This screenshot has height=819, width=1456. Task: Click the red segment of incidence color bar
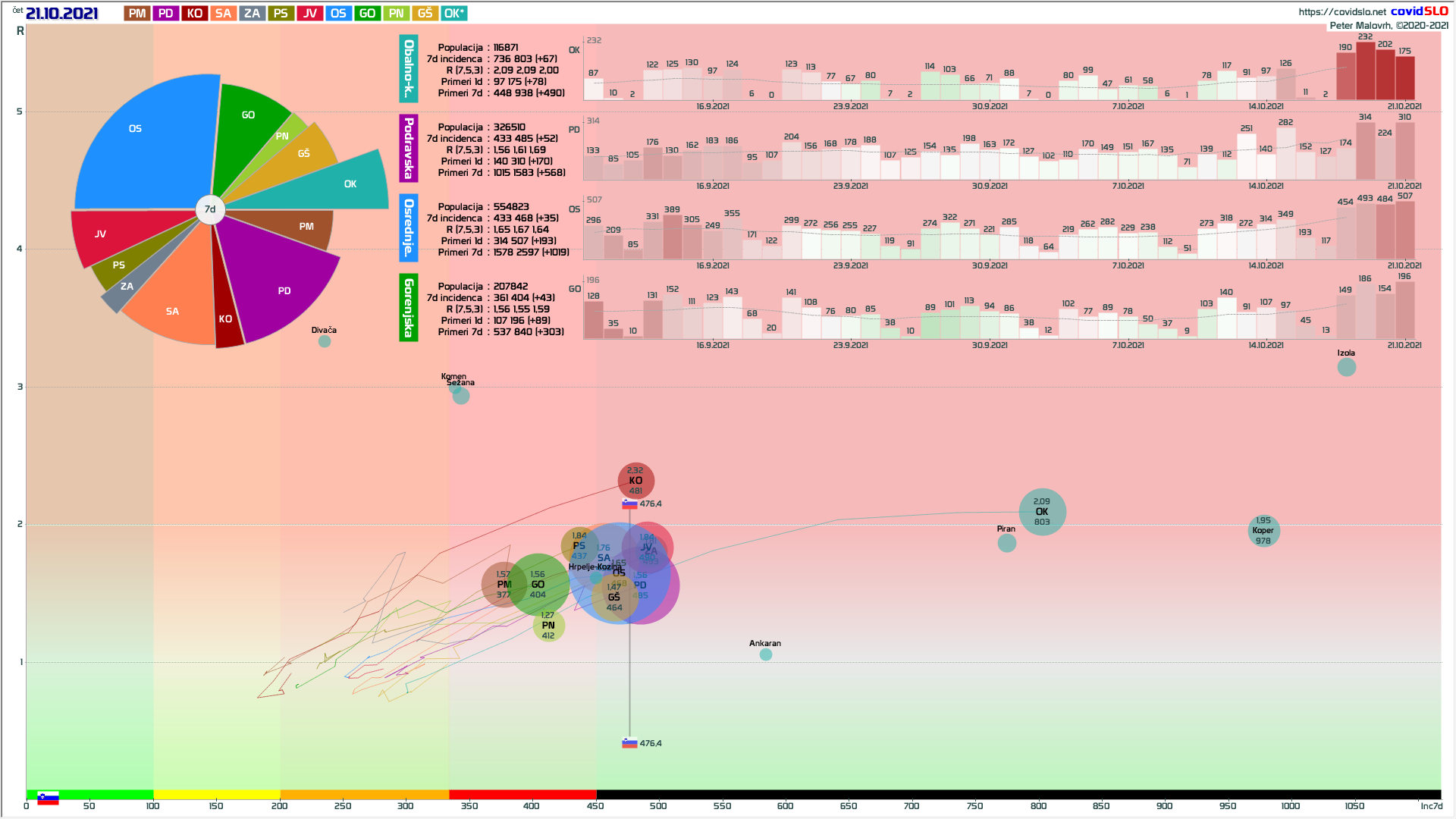tap(522, 795)
